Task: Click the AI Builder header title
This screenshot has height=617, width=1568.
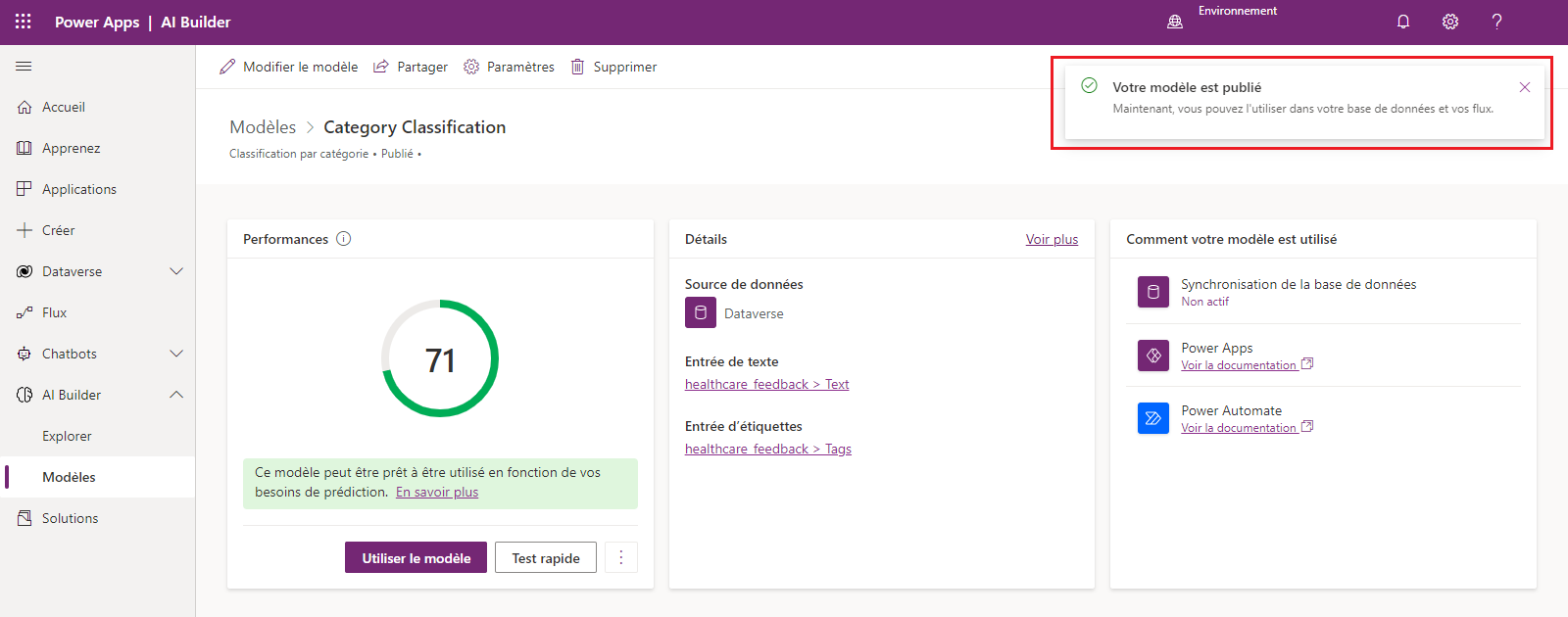Action: tap(196, 22)
